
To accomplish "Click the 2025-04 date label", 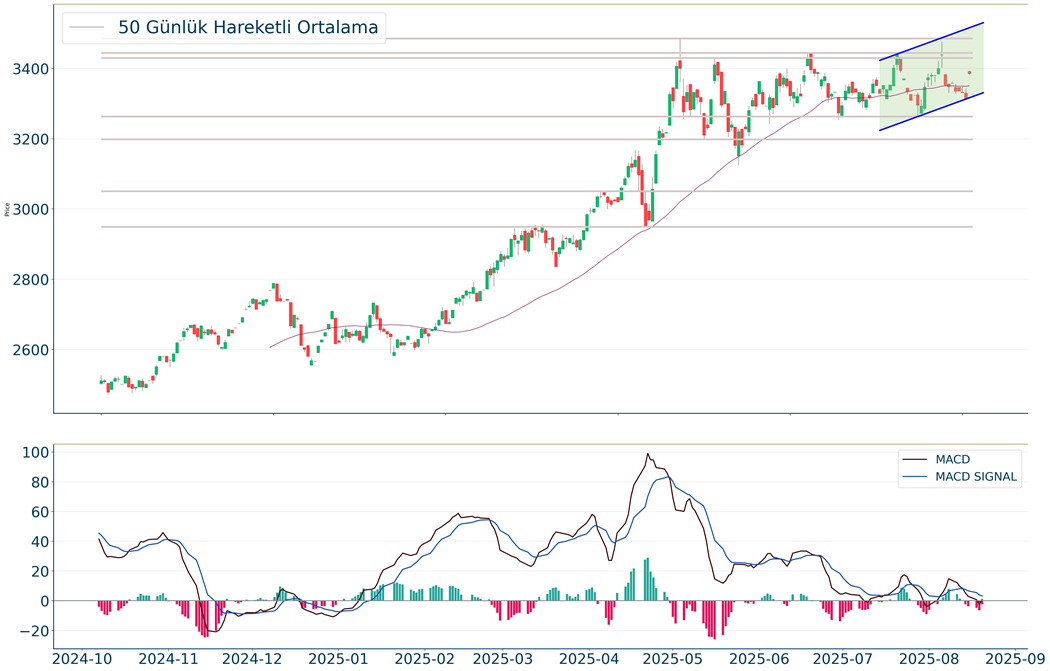I will 589,659.
